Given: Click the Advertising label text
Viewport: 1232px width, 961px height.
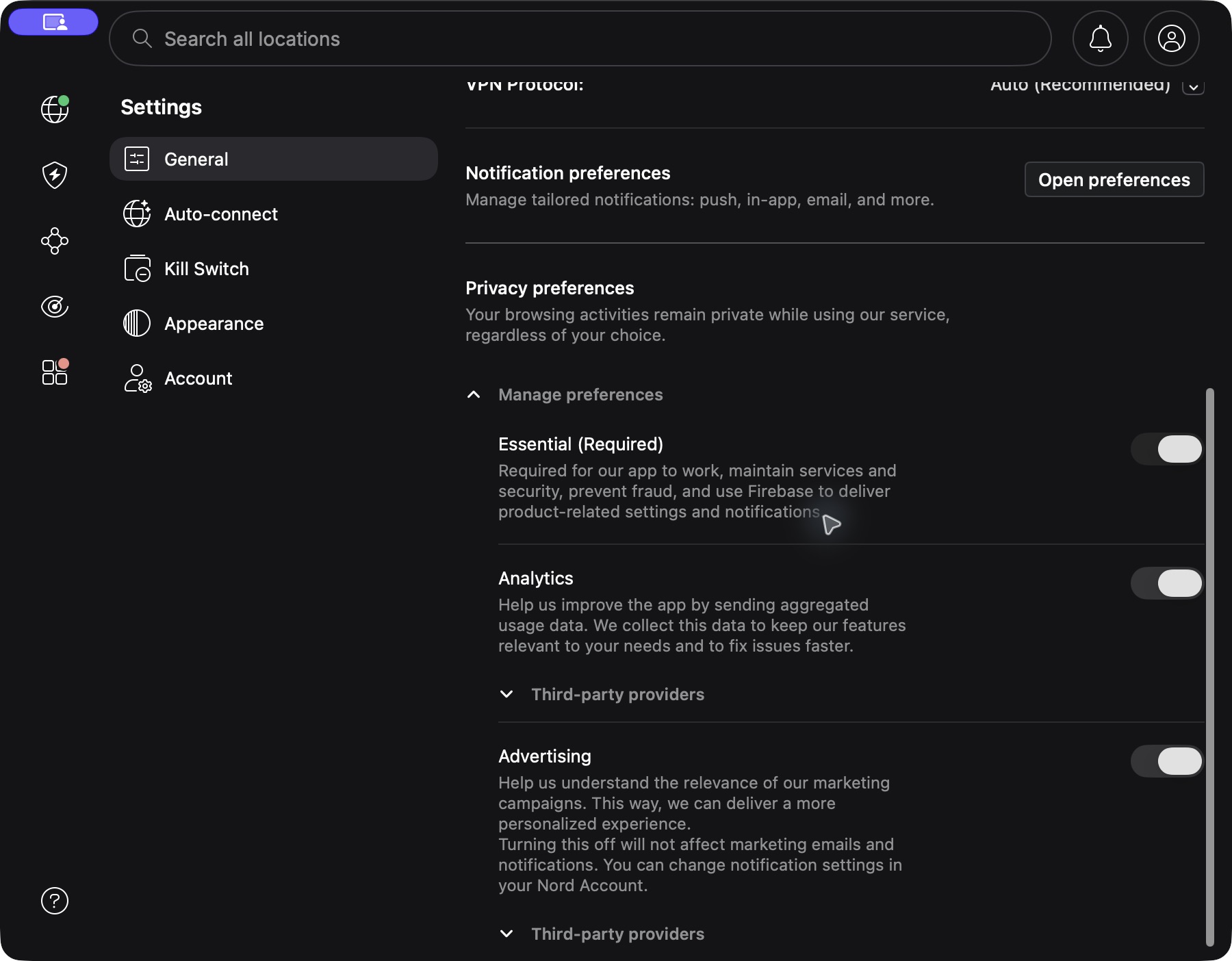Looking at the screenshot, I should click(x=545, y=756).
